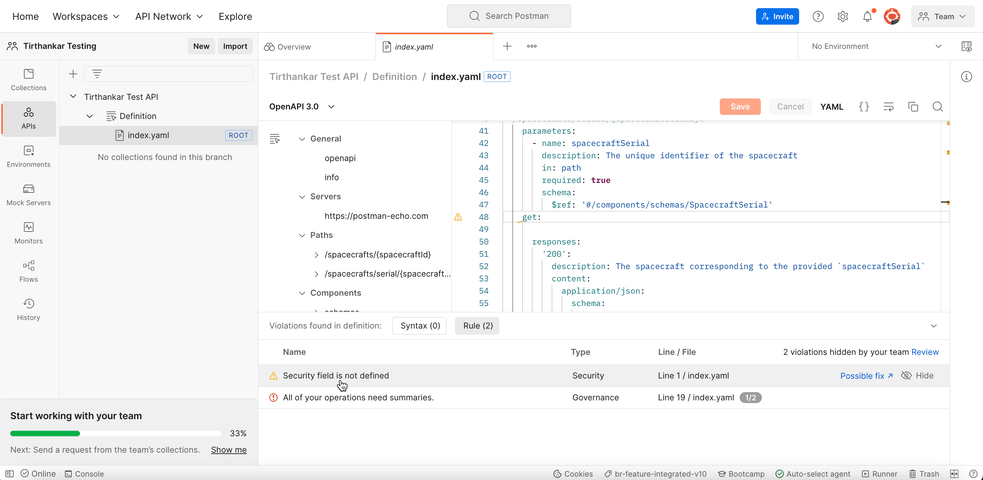This screenshot has width=983, height=480.
Task: Open Monitors in the sidebar
Action: (x=28, y=233)
